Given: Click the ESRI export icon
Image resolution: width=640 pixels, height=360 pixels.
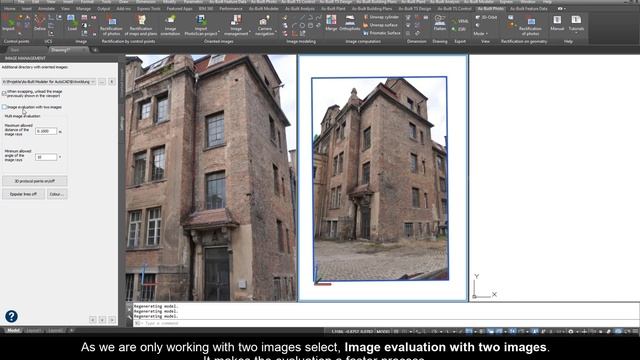Looking at the screenshot, I should tap(459, 29).
